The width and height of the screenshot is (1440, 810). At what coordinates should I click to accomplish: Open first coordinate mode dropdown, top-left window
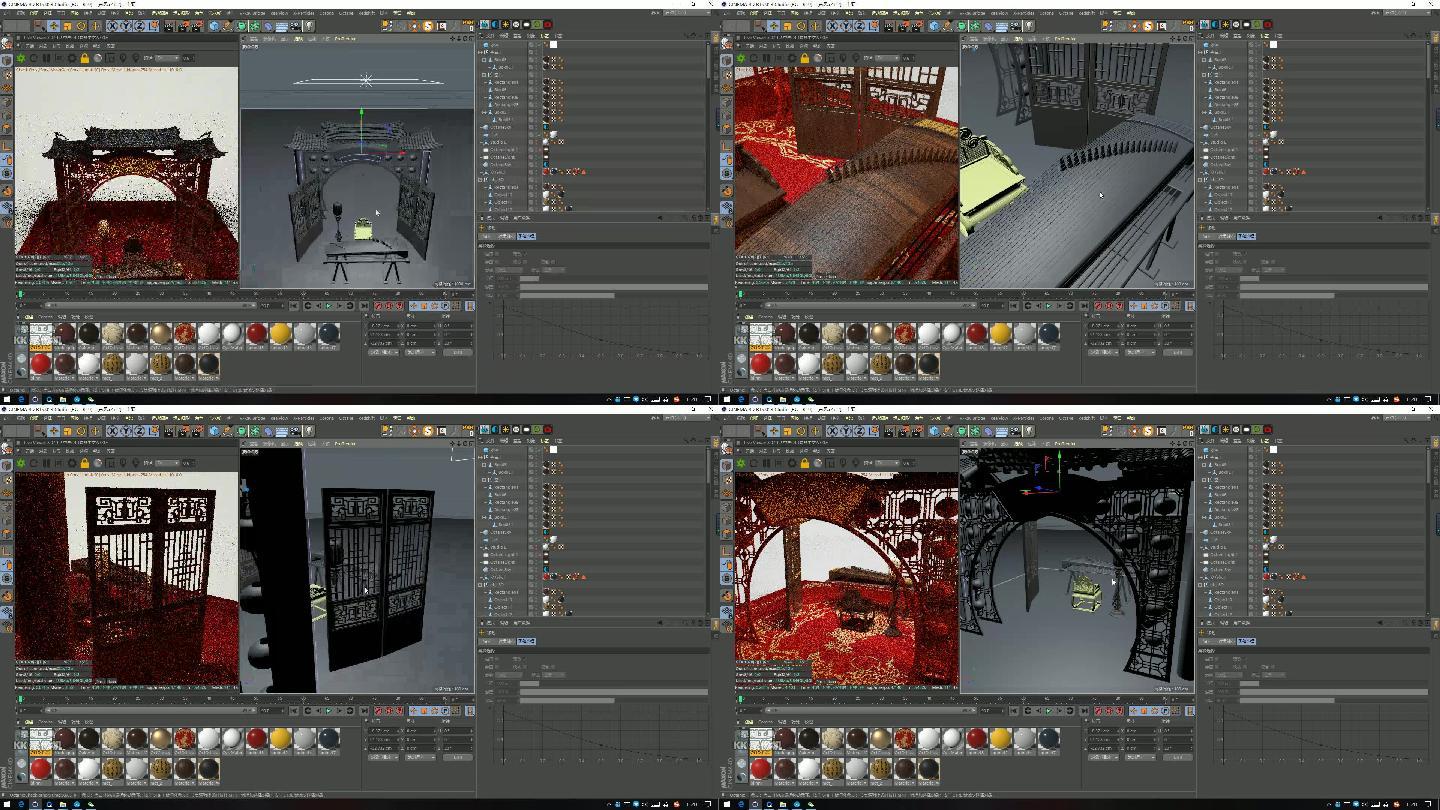pyautogui.click(x=383, y=352)
